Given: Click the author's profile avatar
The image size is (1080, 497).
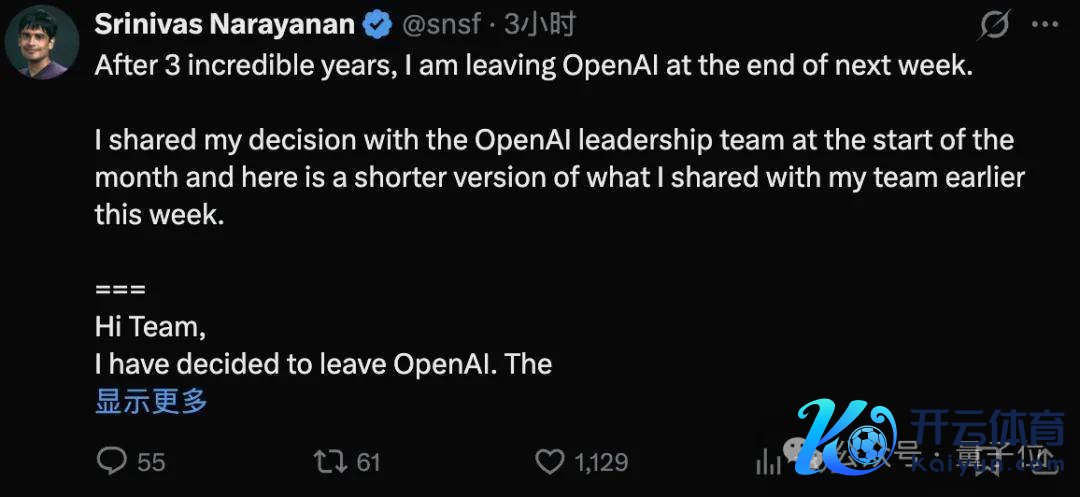Looking at the screenshot, I should (43, 47).
